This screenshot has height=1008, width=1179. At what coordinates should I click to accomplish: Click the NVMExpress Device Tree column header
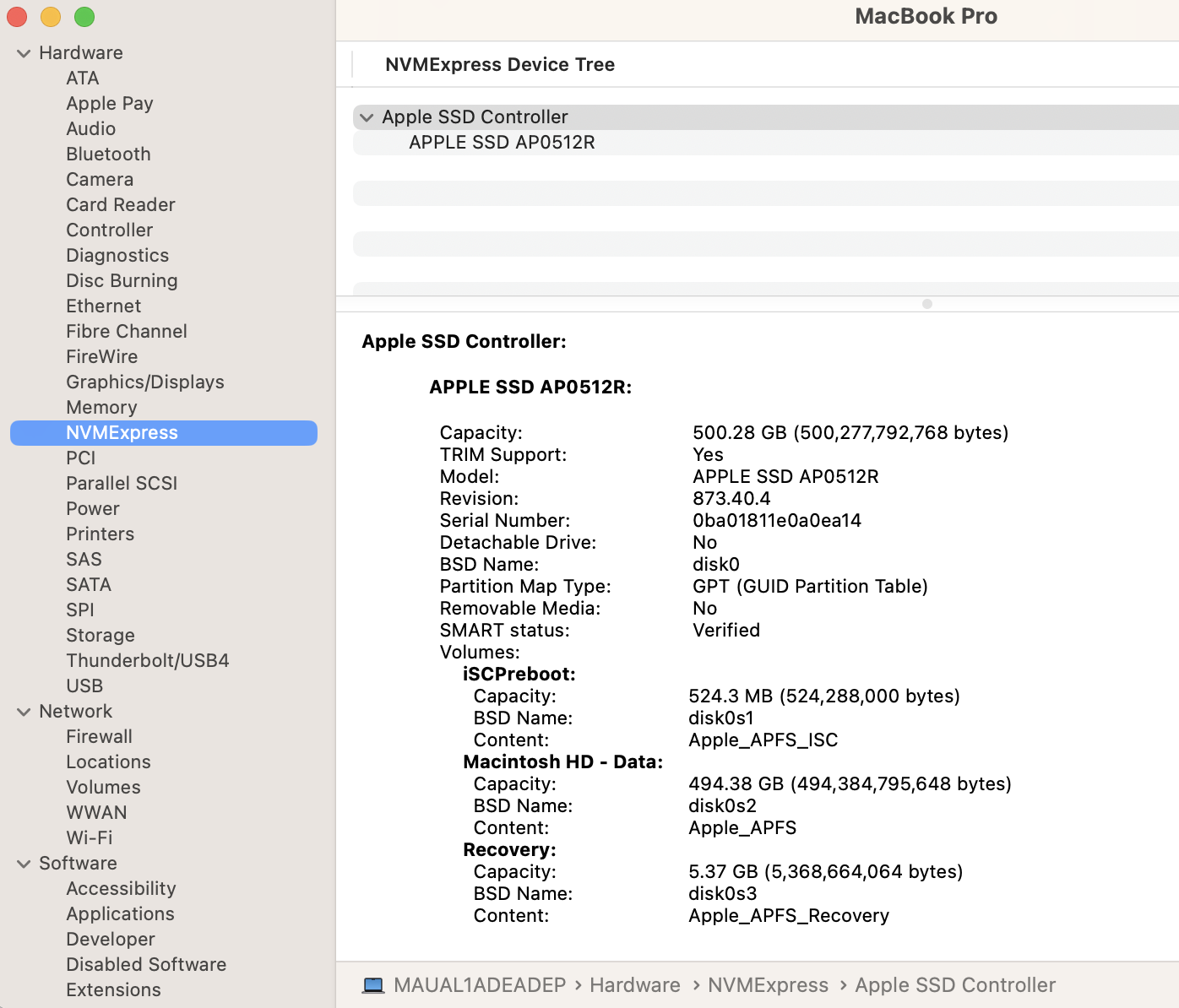(500, 65)
